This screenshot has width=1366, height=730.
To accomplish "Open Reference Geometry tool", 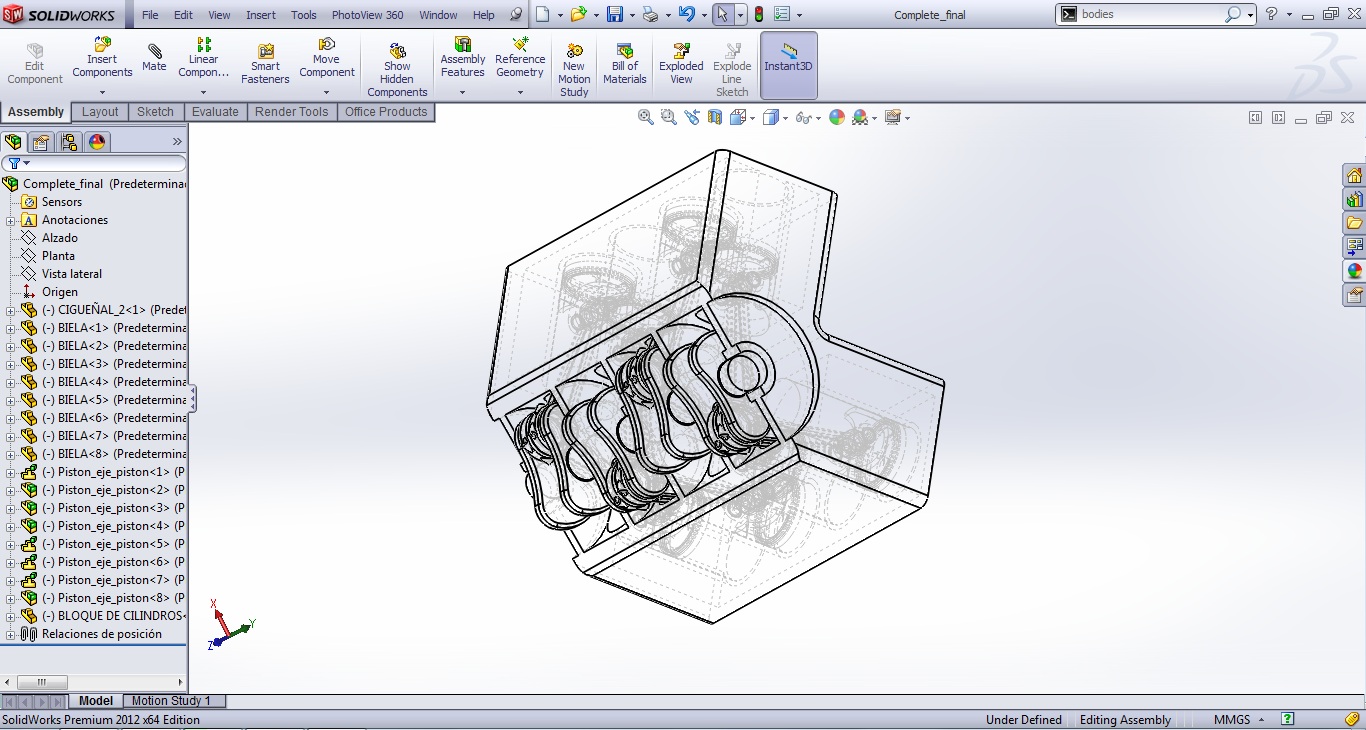I will click(520, 59).
